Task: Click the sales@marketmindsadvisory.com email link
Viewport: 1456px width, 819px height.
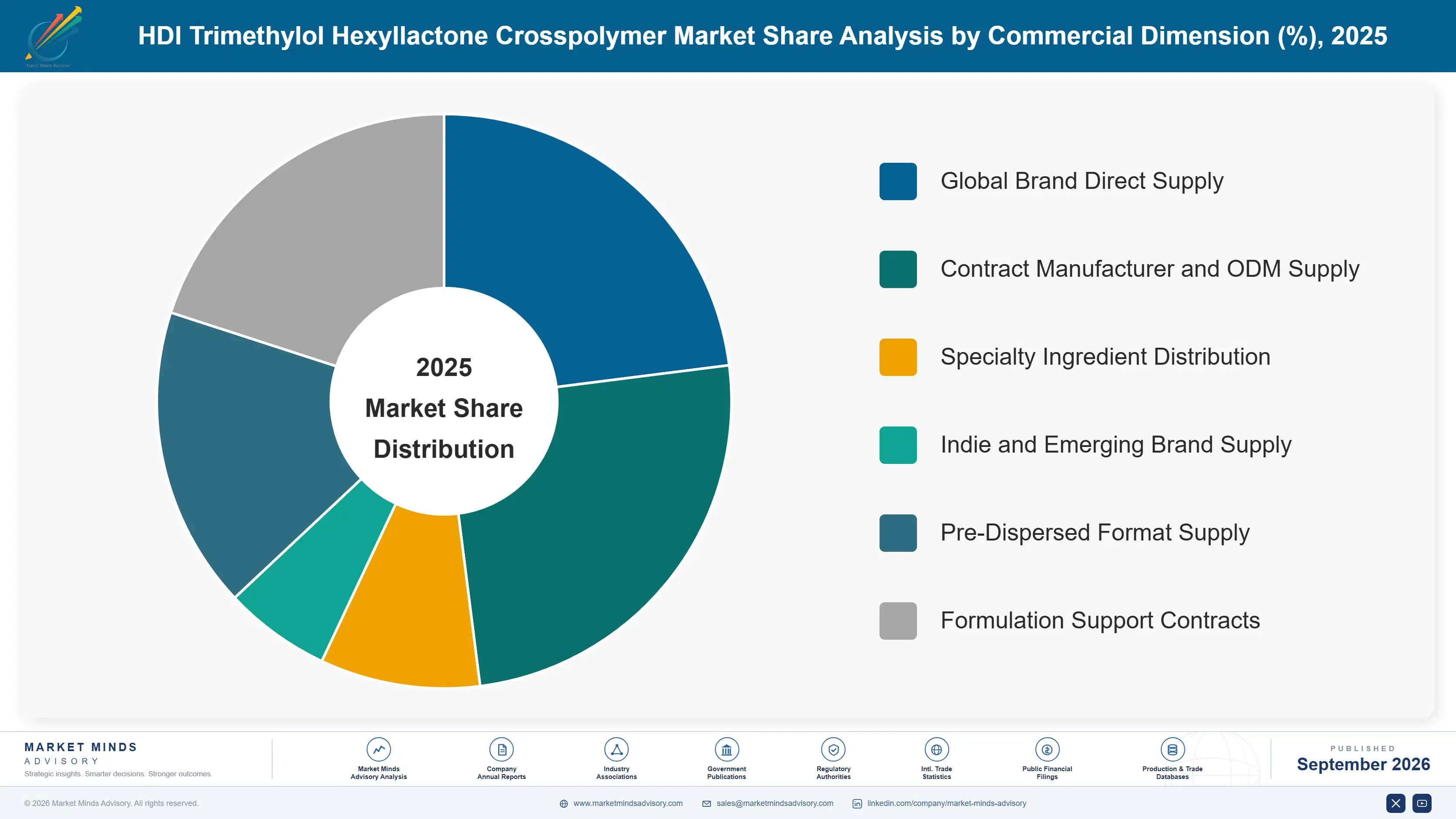Action: 775,803
